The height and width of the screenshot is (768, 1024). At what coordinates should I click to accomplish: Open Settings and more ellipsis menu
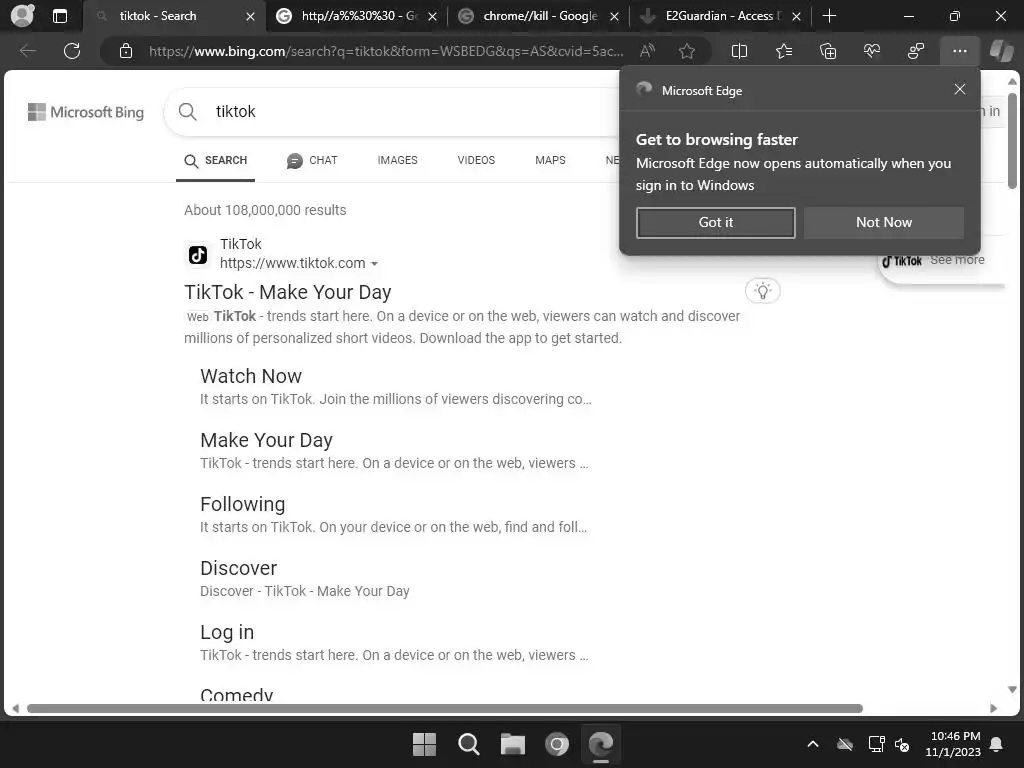pos(959,51)
